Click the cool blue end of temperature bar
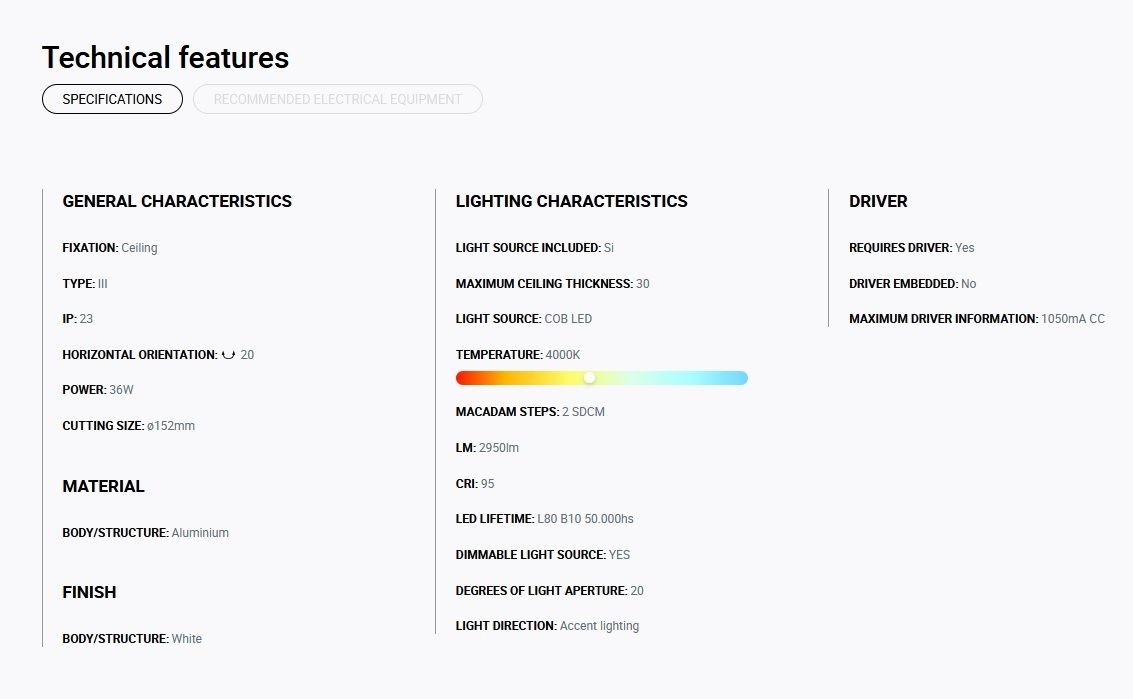 [x=738, y=378]
